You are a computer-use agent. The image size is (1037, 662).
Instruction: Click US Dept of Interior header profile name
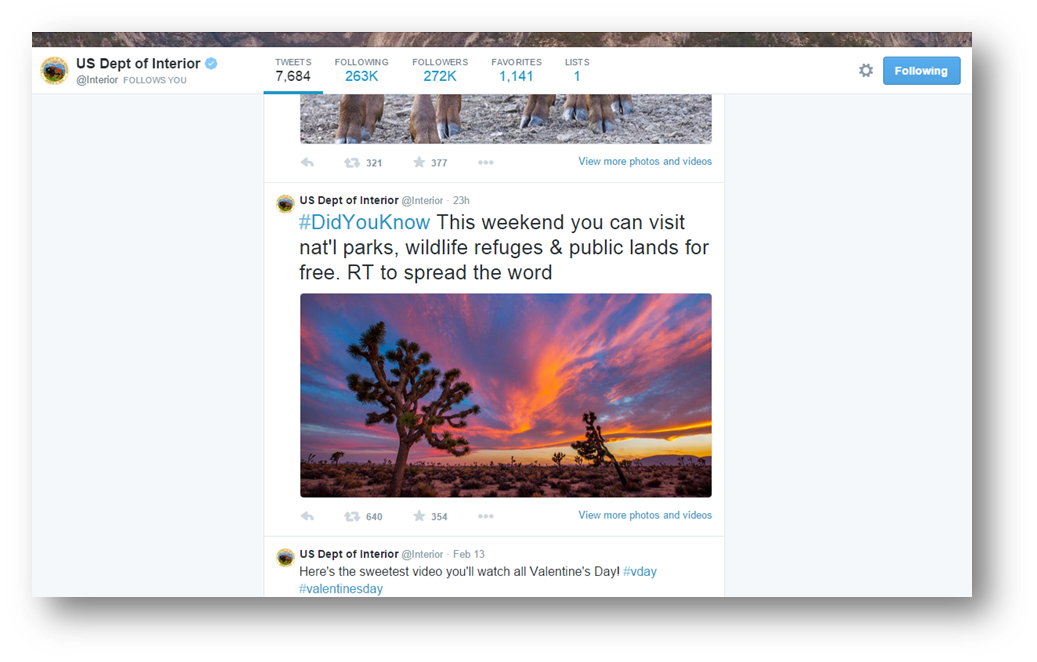(x=138, y=63)
